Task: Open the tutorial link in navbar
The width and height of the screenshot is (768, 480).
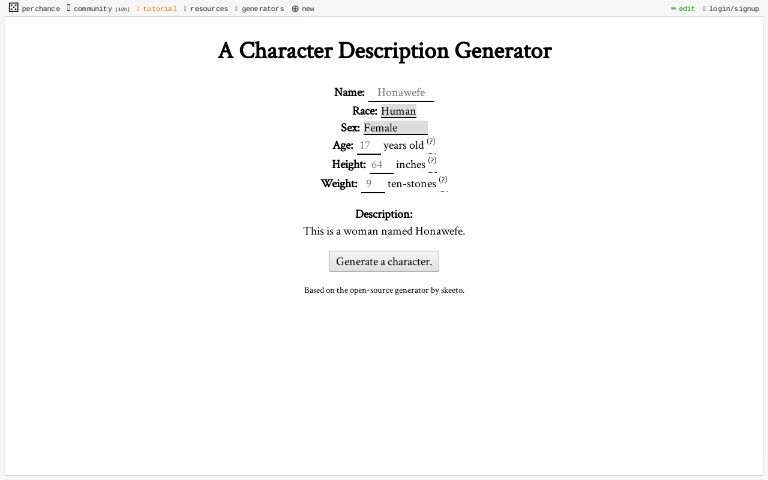Action: 159,8
